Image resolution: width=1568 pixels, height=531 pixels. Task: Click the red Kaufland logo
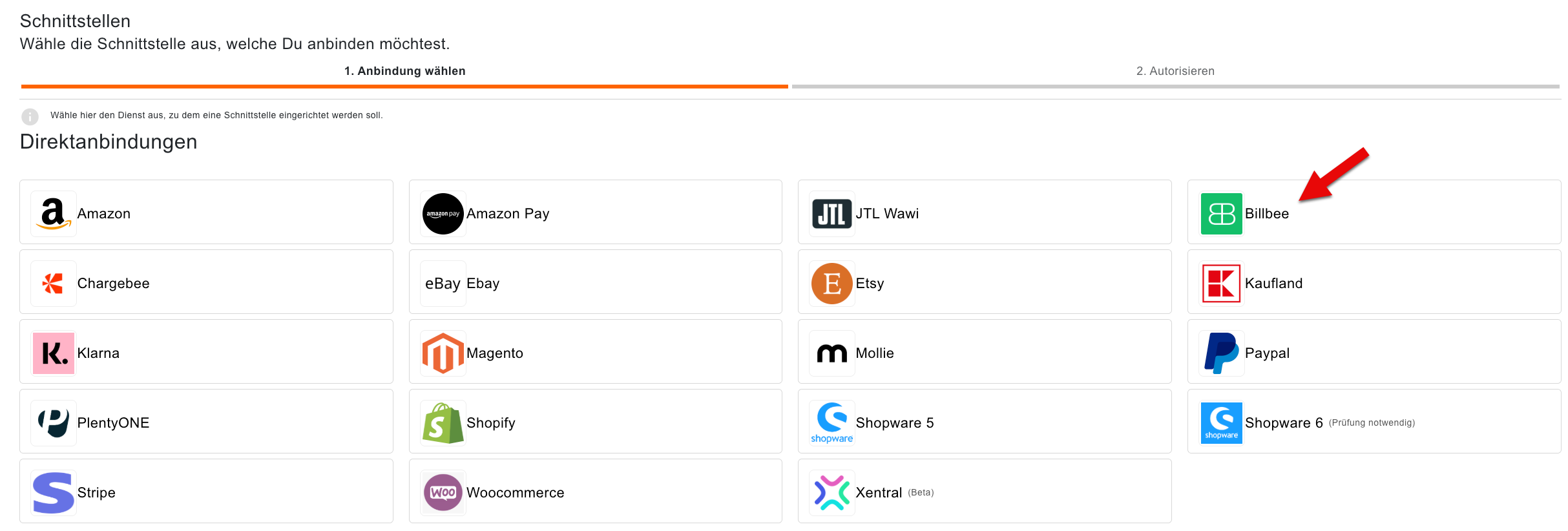[x=1221, y=283]
